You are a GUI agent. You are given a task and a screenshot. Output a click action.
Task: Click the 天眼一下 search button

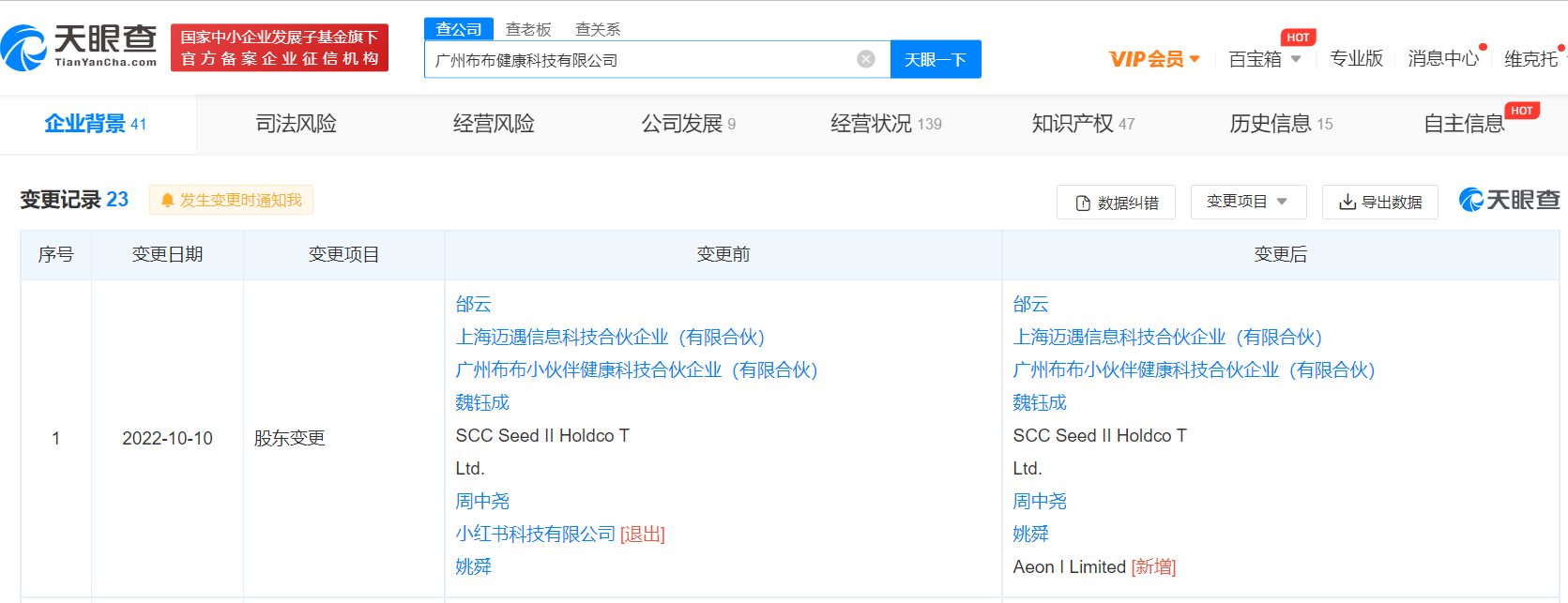tap(936, 59)
